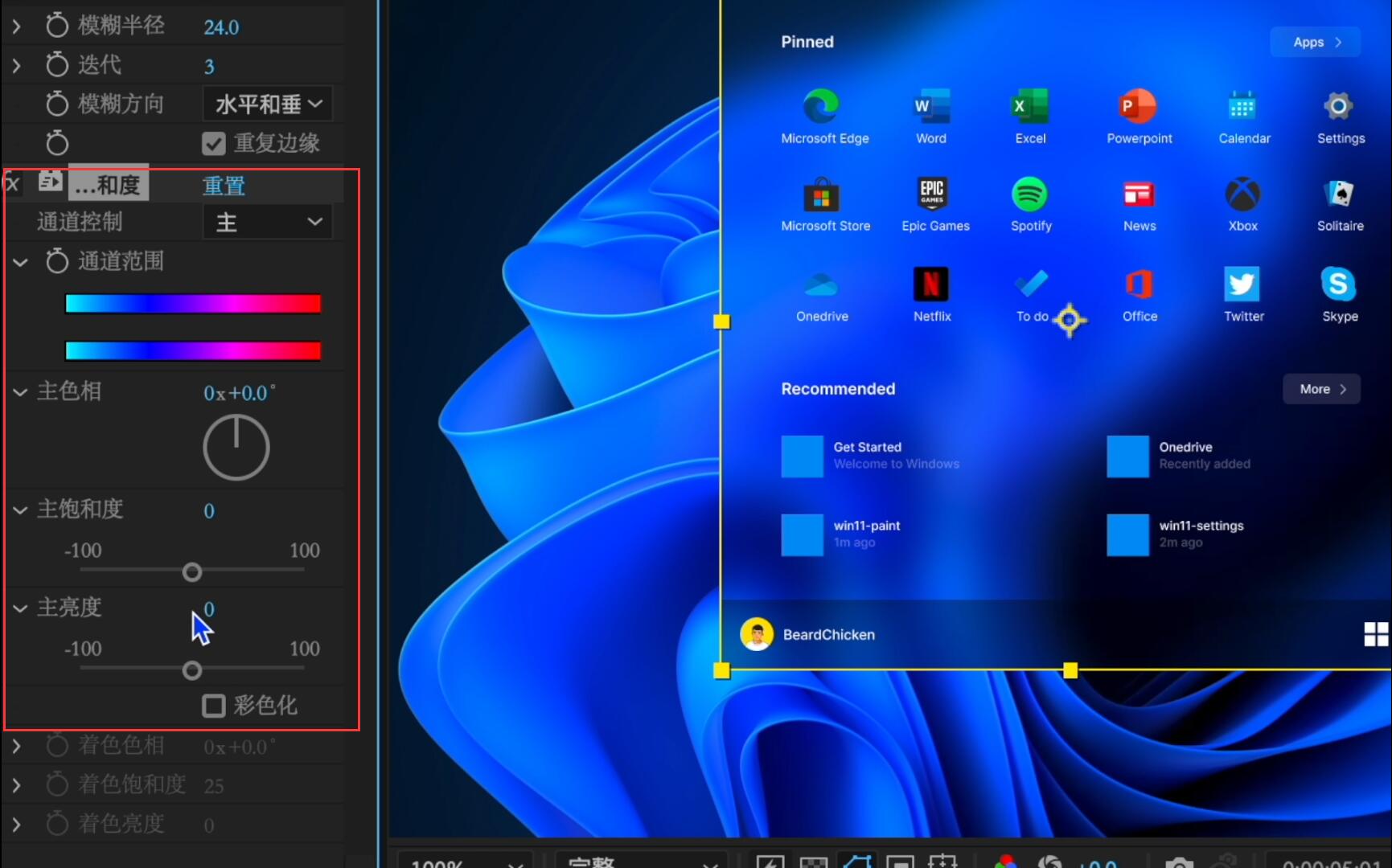Click the News icon in preview
The width and height of the screenshot is (1392, 868).
point(1139,194)
